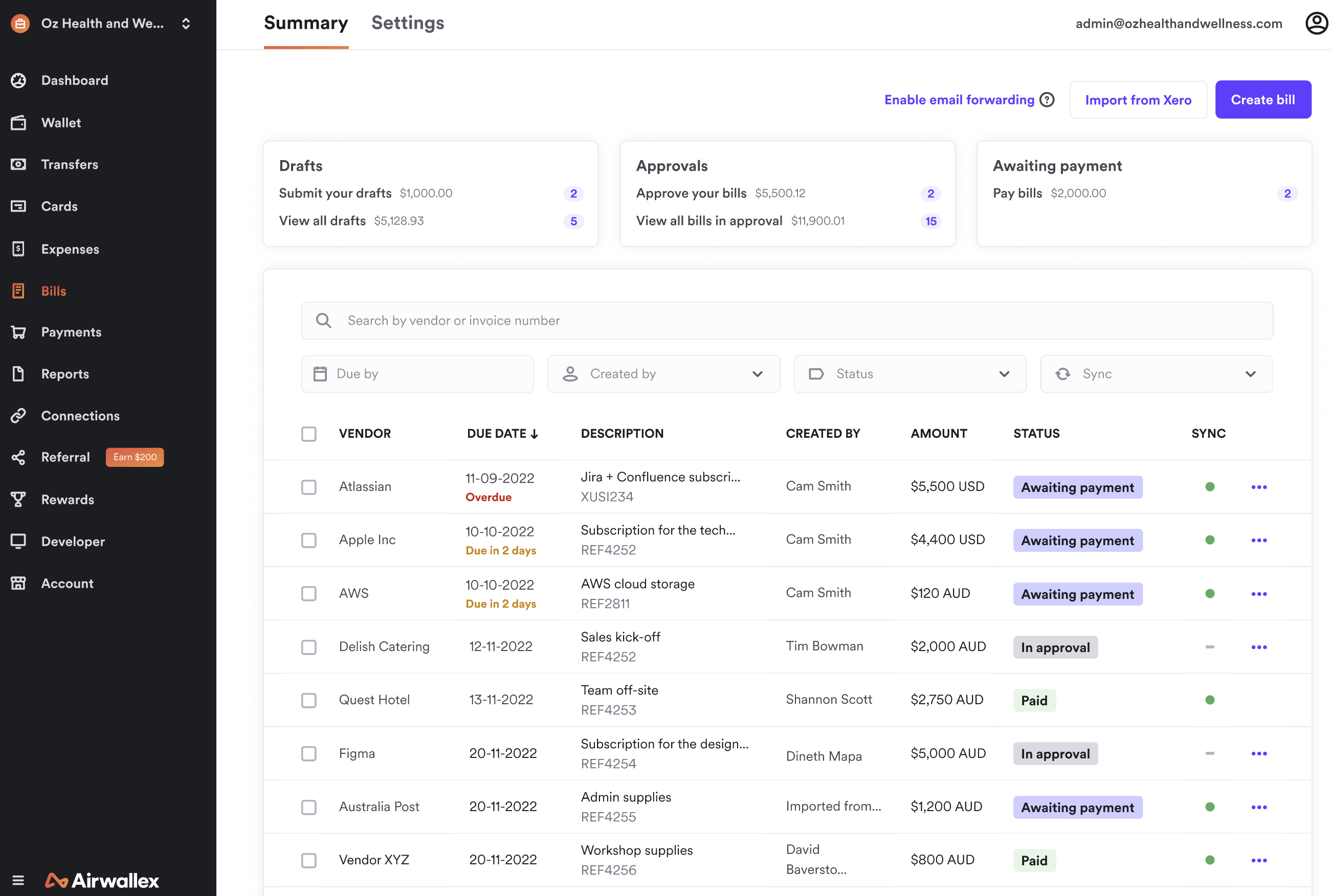The image size is (1331, 896).
Task: Select the Australia Post row checkbox
Action: pyautogui.click(x=308, y=807)
